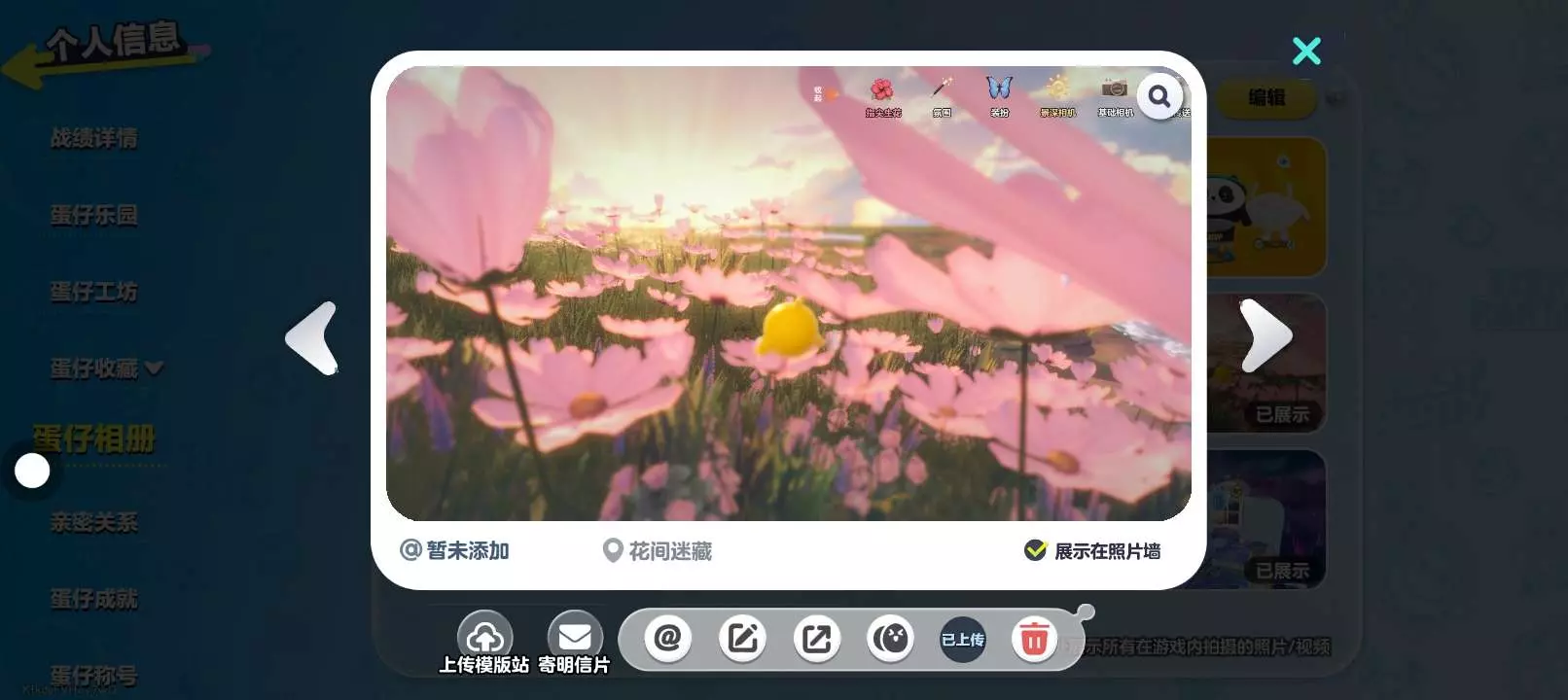Open 战绩详情 in the sidebar
This screenshot has width=1568, height=700.
coord(94,138)
